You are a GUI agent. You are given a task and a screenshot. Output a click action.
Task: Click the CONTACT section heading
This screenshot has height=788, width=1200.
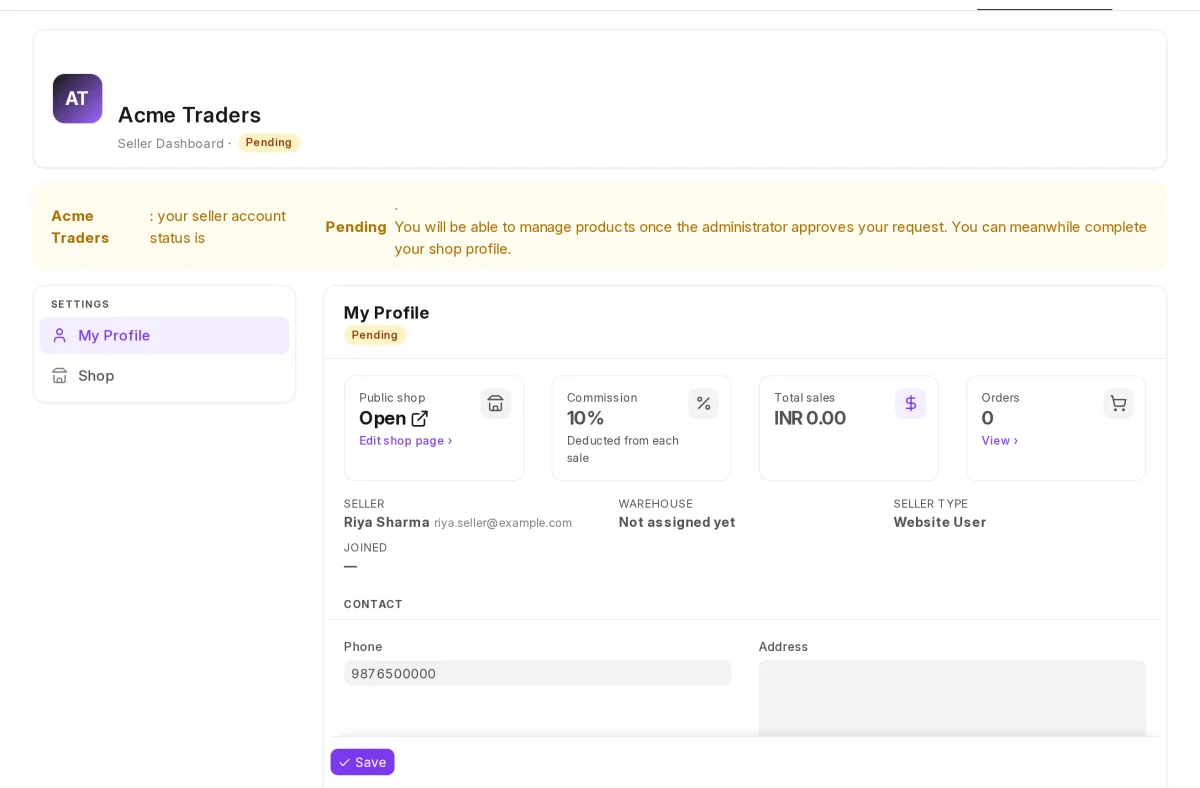(373, 604)
